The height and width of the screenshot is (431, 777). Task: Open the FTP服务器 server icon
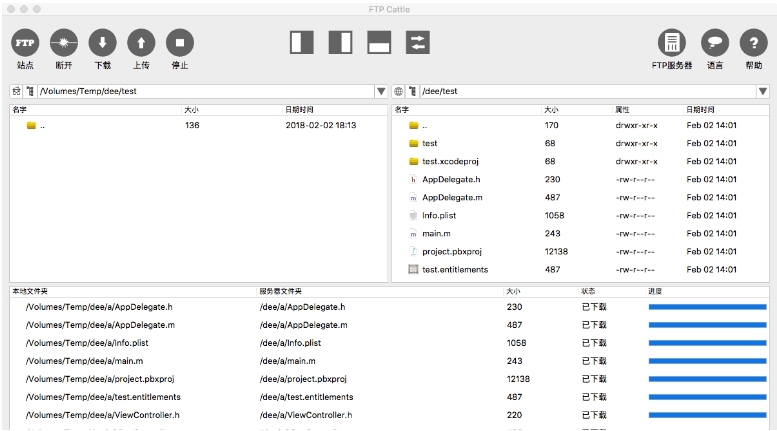[x=672, y=42]
